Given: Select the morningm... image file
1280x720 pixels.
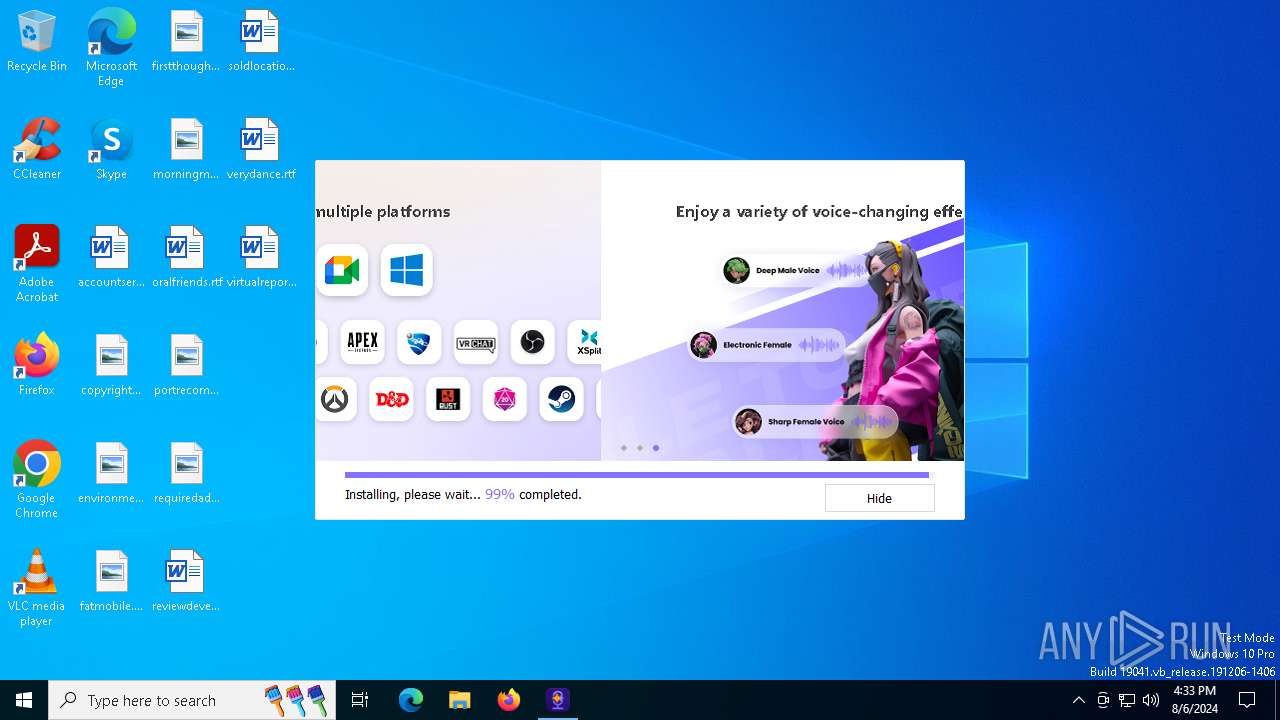Looking at the screenshot, I should [x=186, y=150].
